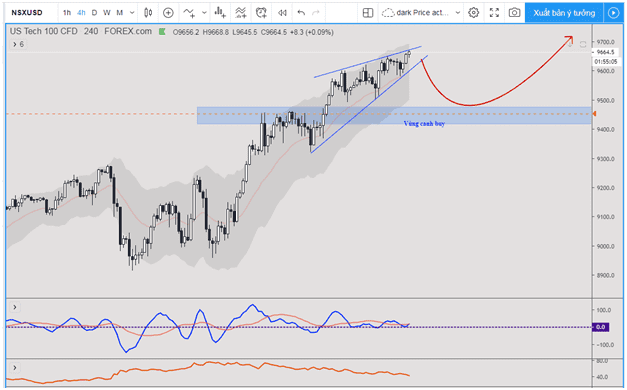Switch to the D daily timeframe

coord(94,13)
